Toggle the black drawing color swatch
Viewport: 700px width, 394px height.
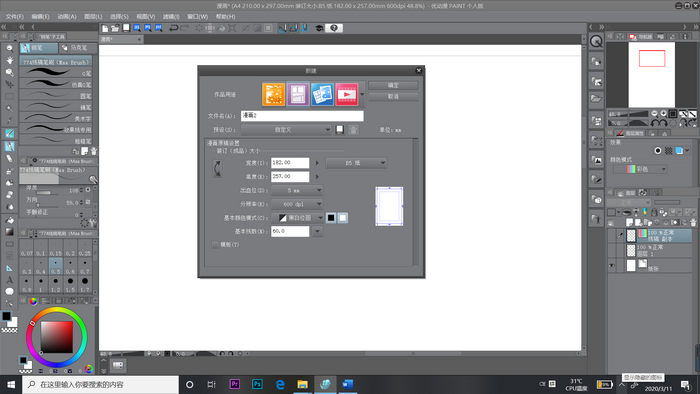(x=331, y=218)
